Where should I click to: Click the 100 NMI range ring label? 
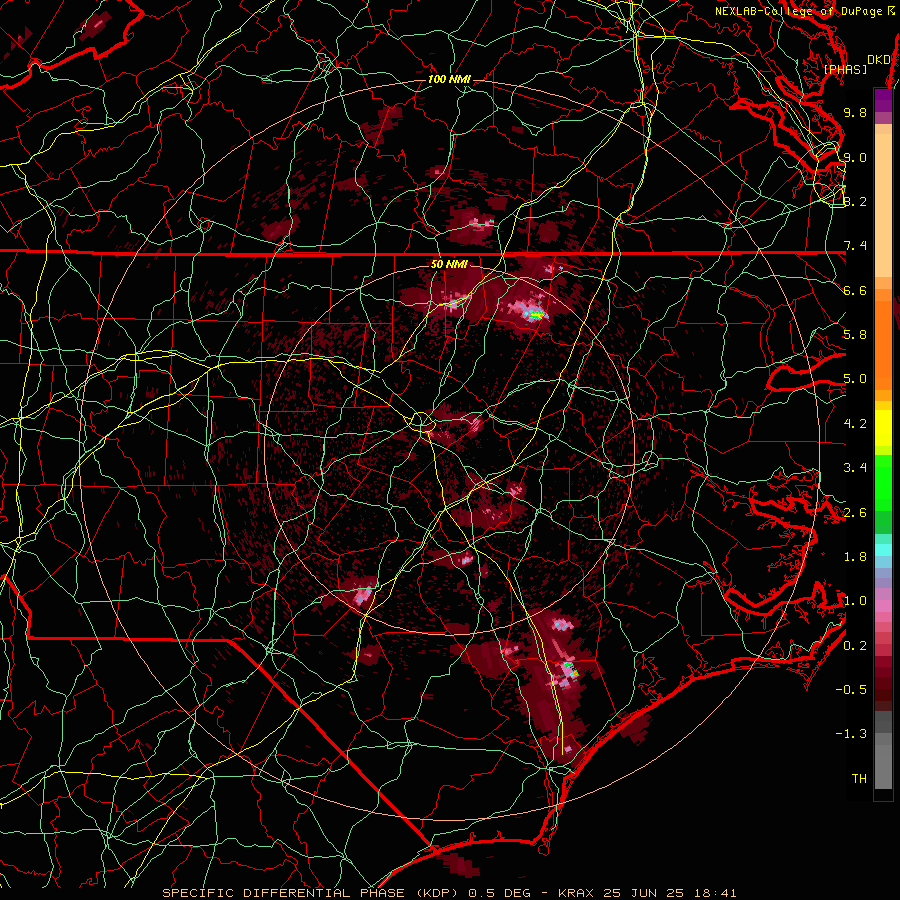coord(449,79)
